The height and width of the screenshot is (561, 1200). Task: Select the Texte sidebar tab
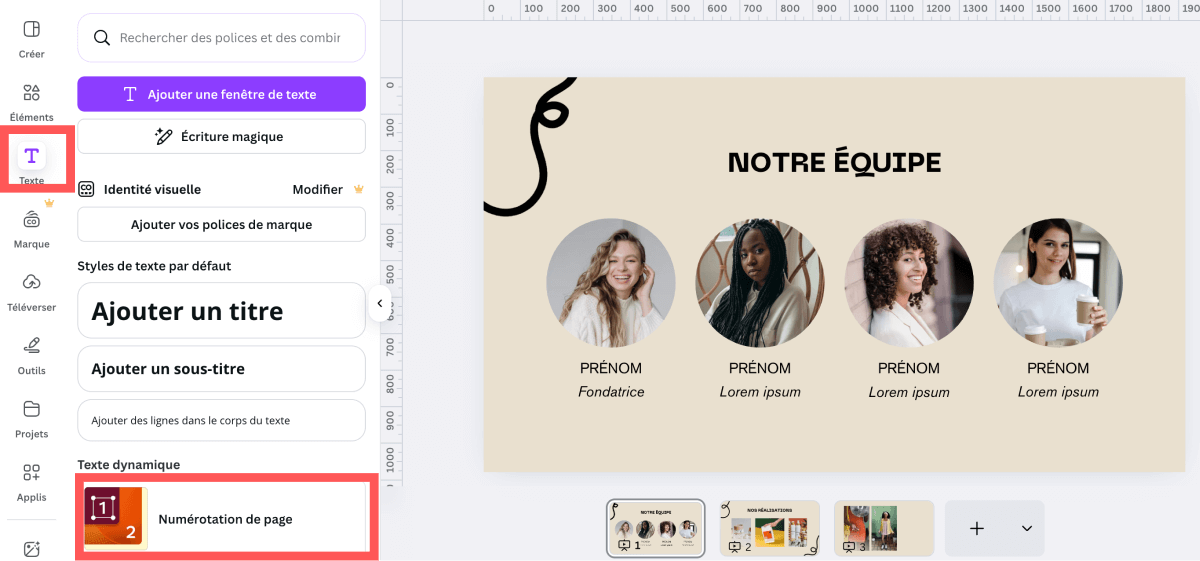pos(32,164)
